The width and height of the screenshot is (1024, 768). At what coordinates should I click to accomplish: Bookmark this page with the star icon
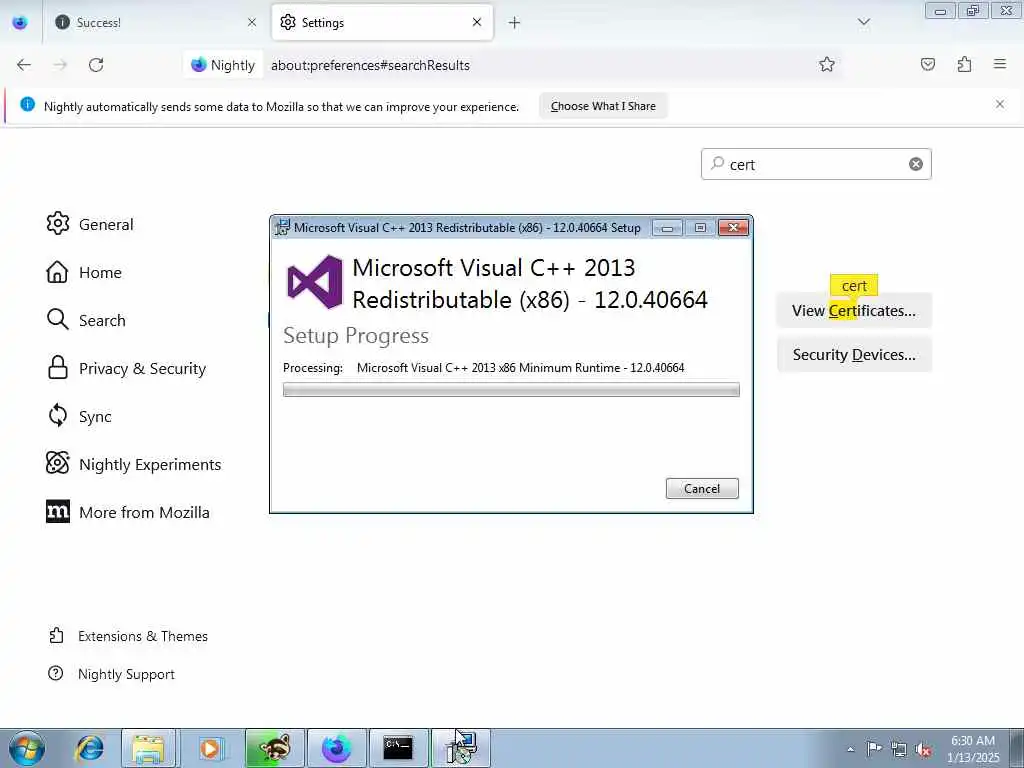(x=827, y=64)
